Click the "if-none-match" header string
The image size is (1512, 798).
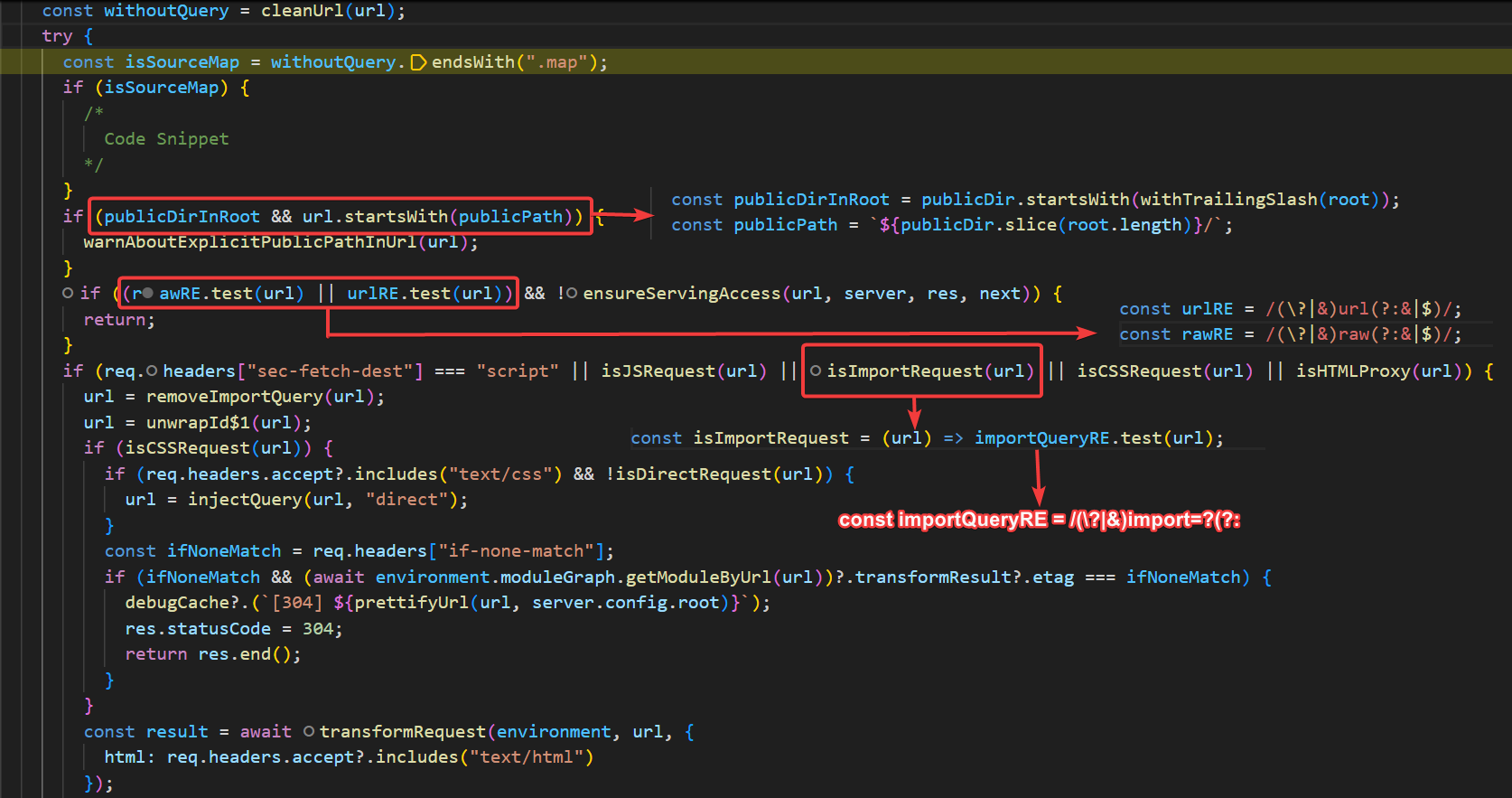[x=516, y=551]
